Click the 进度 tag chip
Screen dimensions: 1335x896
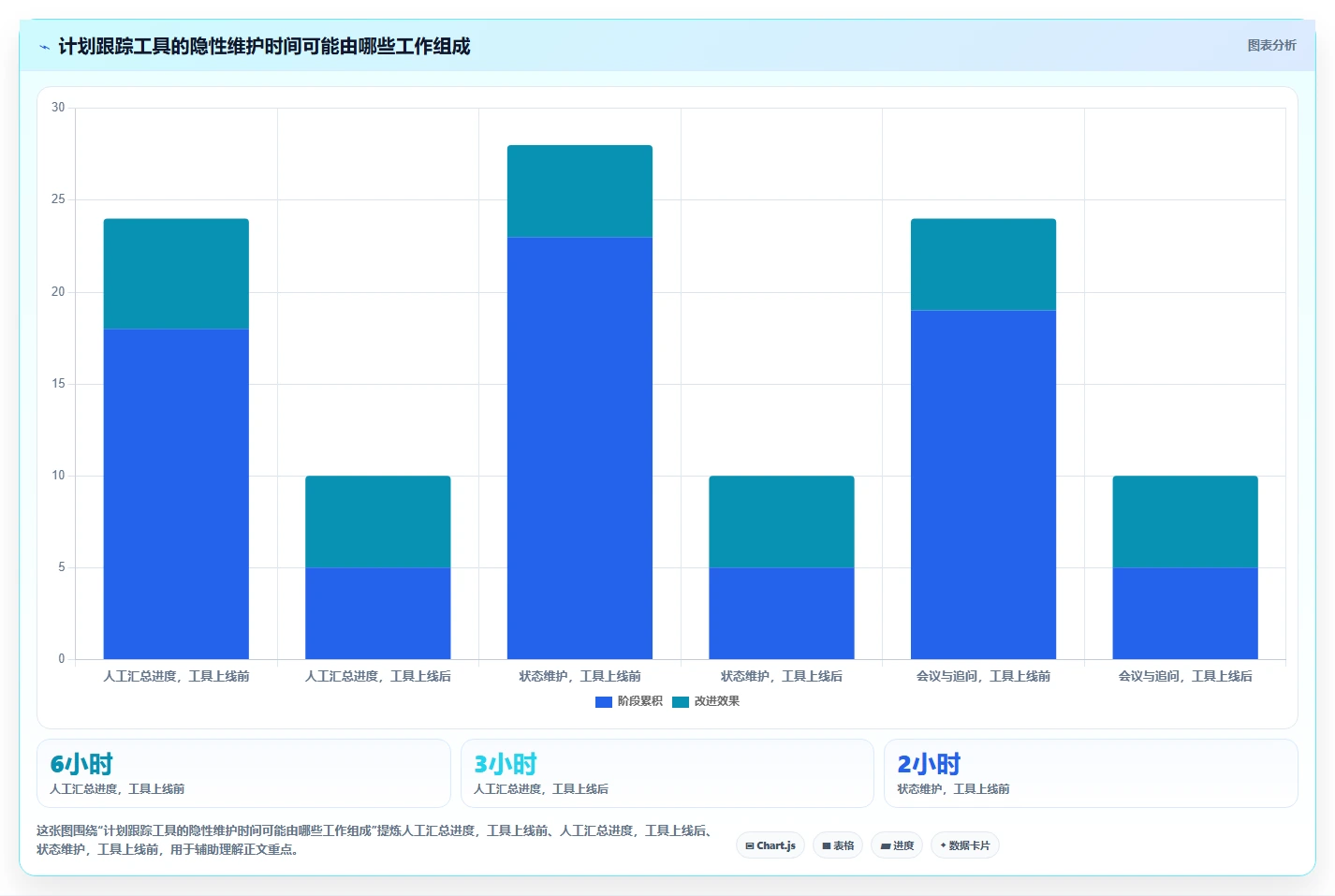pyautogui.click(x=897, y=845)
